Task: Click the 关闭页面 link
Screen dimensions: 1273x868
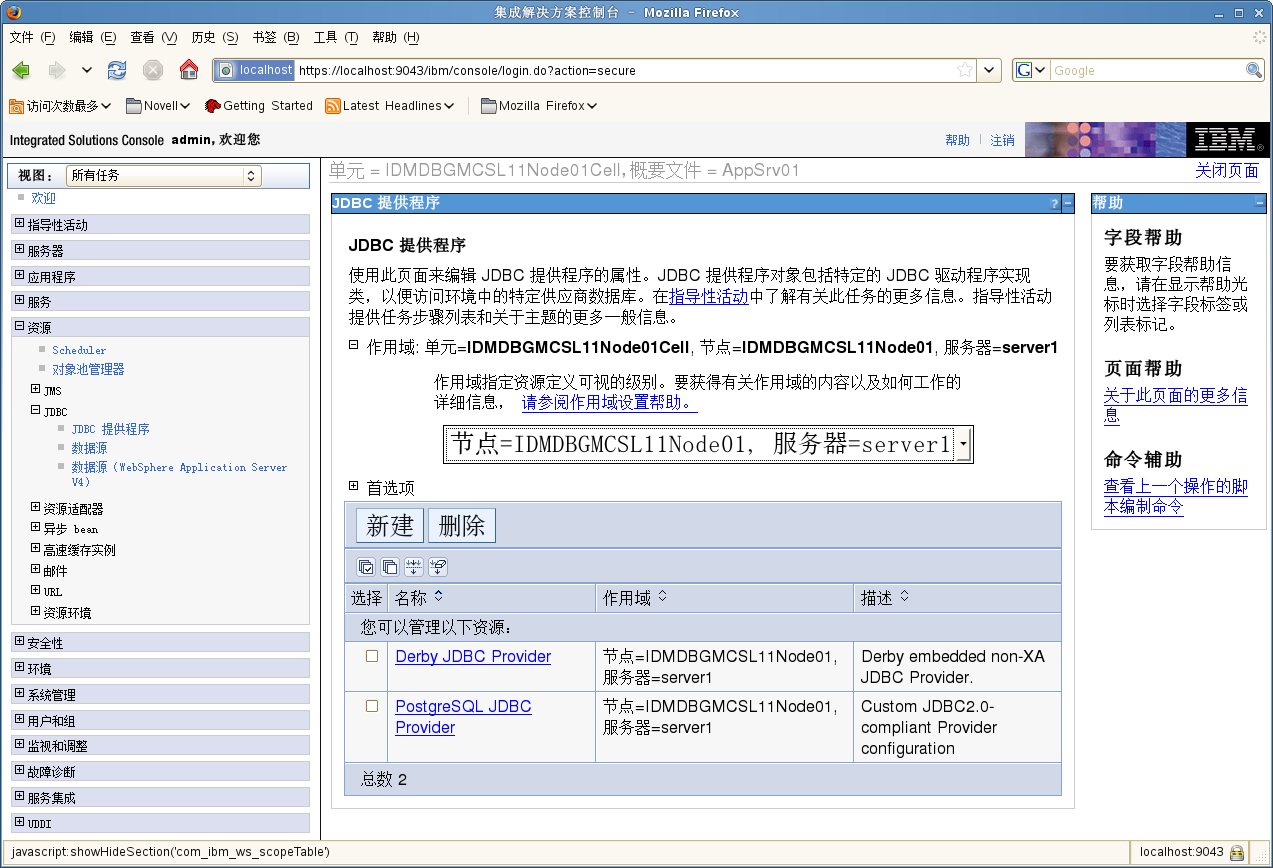Action: pyautogui.click(x=1227, y=171)
